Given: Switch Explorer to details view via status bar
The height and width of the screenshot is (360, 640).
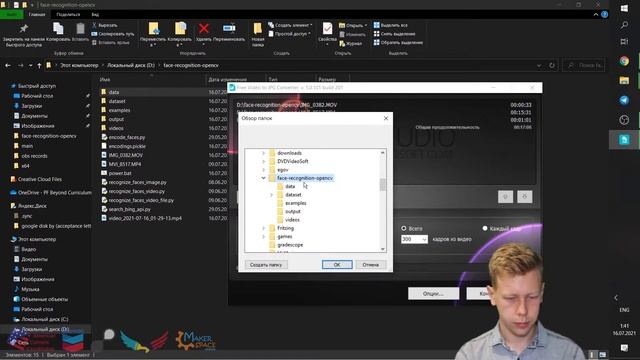Looking at the screenshot, I should point(592,355).
